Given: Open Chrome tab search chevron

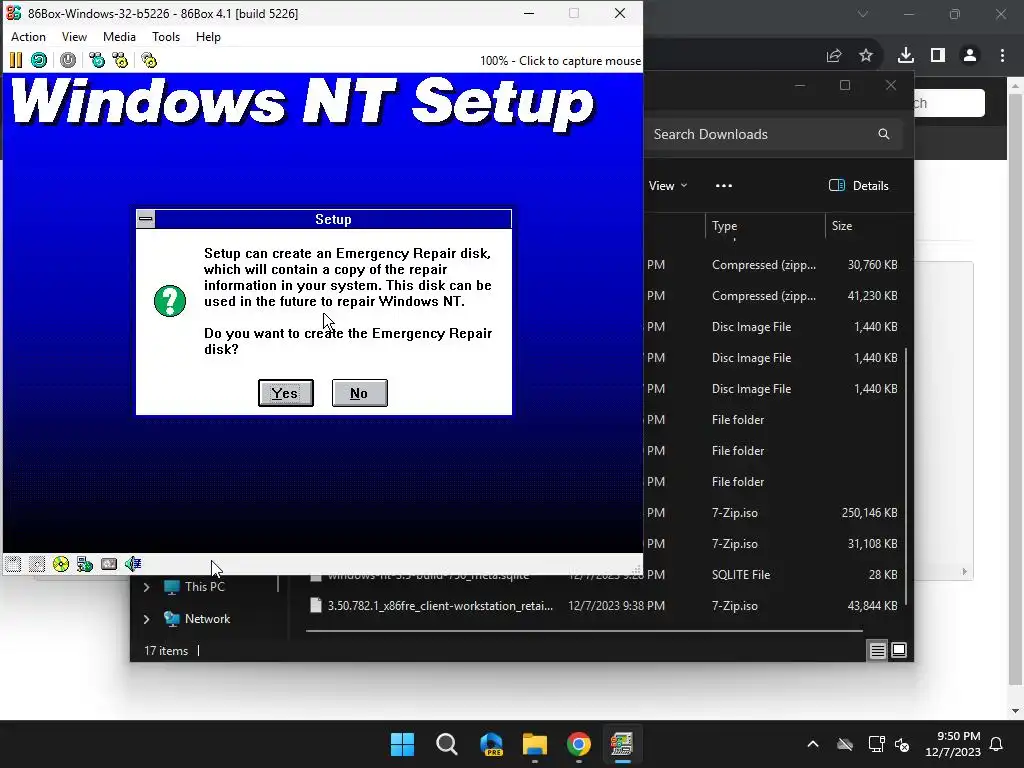Looking at the screenshot, I should pos(863,14).
